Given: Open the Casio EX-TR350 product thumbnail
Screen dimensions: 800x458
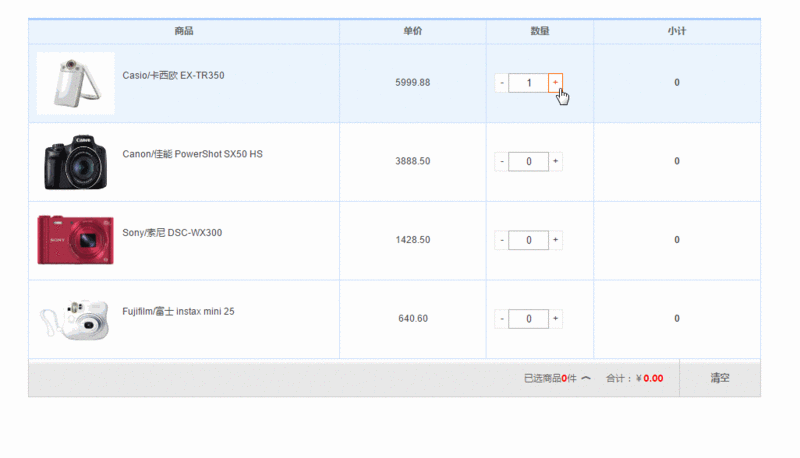Looking at the screenshot, I should pyautogui.click(x=76, y=83).
